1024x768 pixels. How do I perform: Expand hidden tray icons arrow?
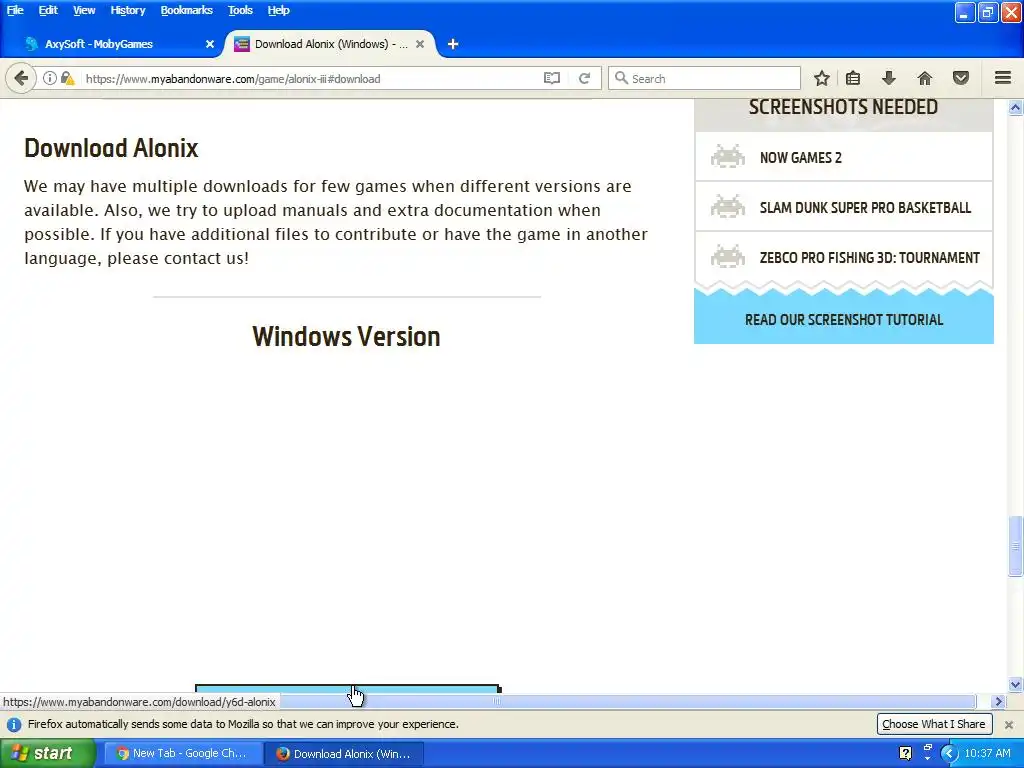[948, 753]
